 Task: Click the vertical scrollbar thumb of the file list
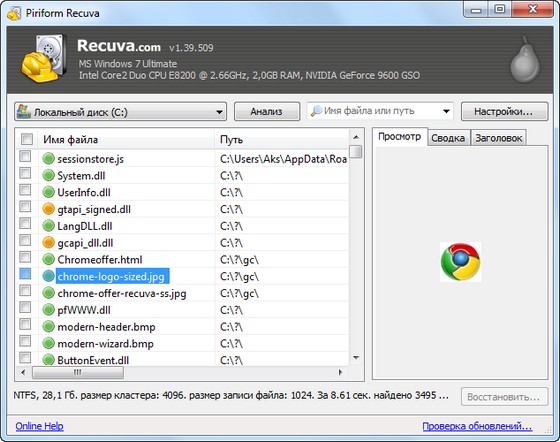356,151
